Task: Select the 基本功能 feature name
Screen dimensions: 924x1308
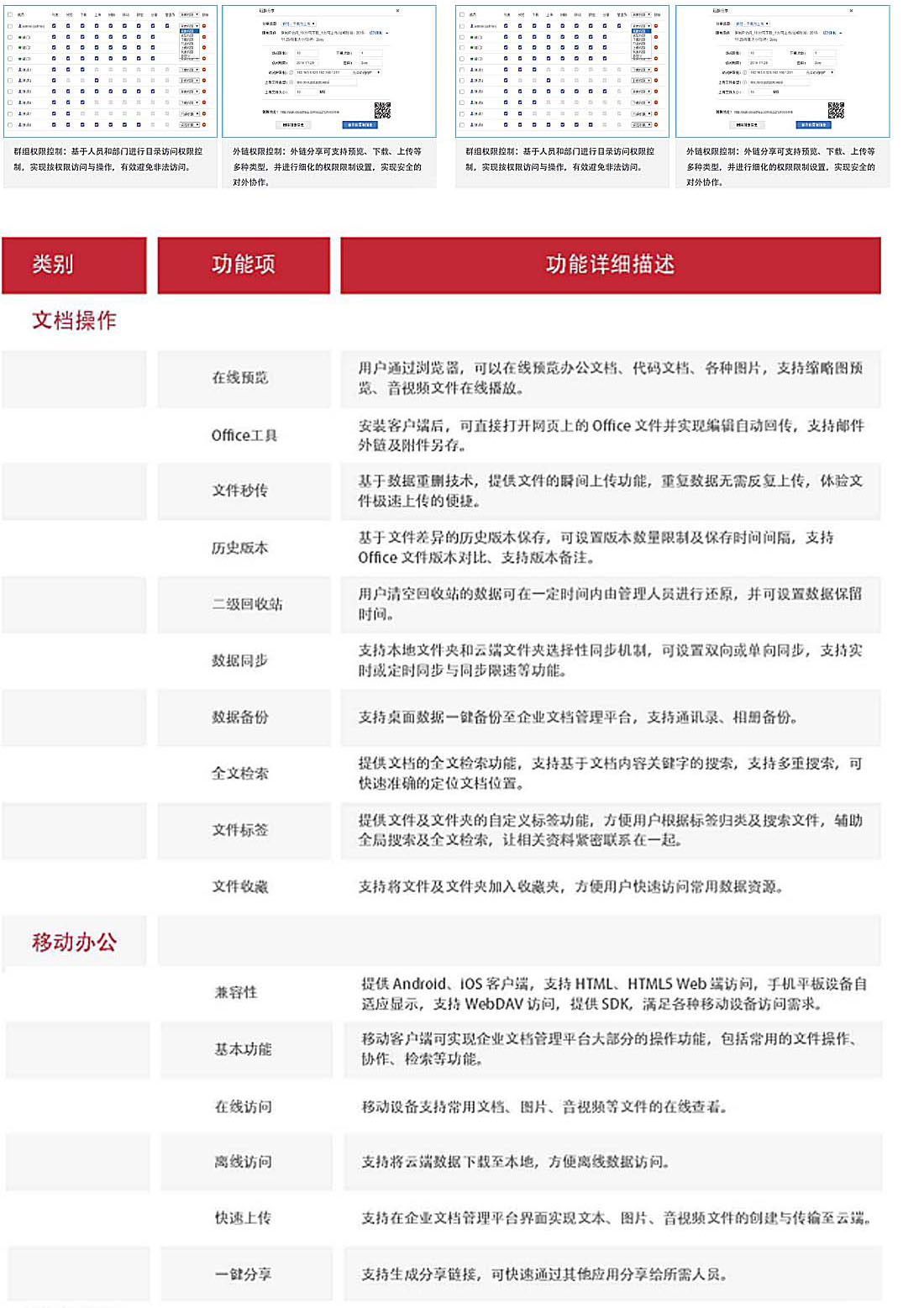Action: click(x=243, y=1049)
